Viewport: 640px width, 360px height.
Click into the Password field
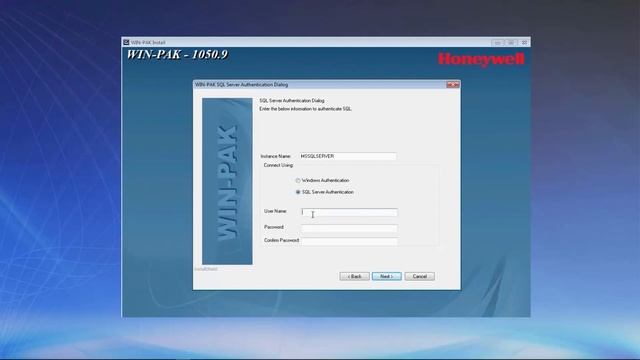[x=349, y=228]
